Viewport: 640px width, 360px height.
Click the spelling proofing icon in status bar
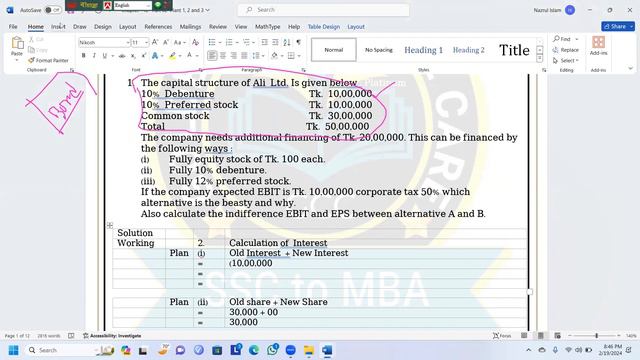[71, 336]
